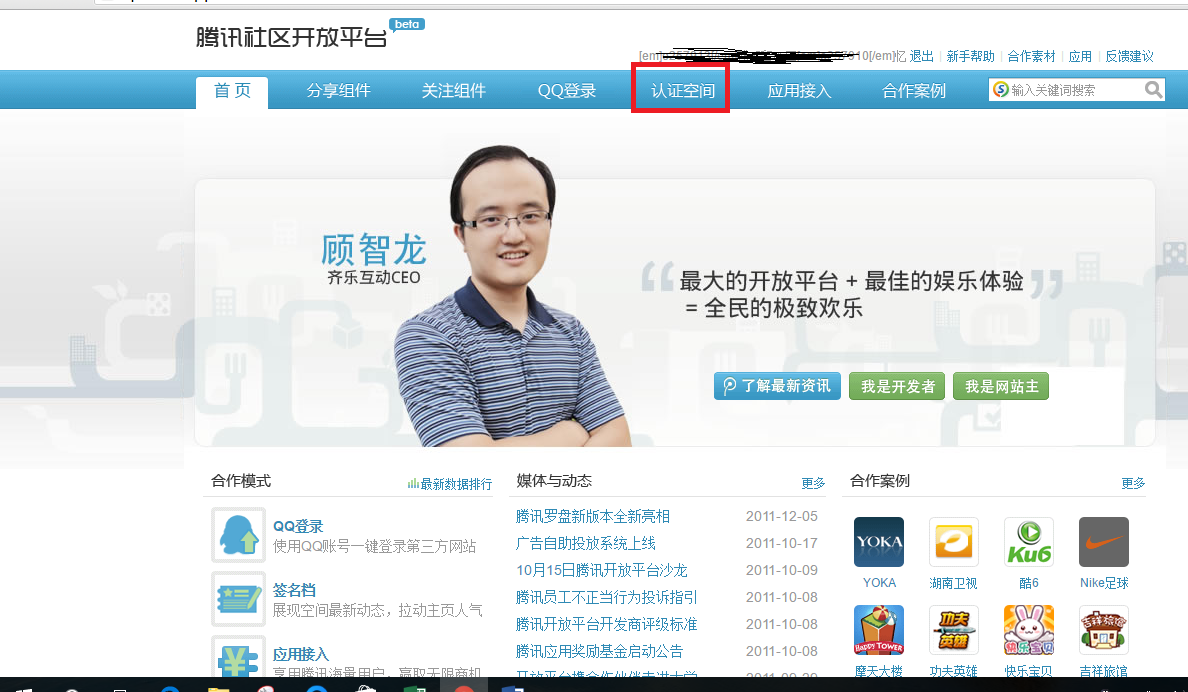Click the 输入关键词搜索 search field
This screenshot has width=1188, height=692.
(x=1076, y=90)
